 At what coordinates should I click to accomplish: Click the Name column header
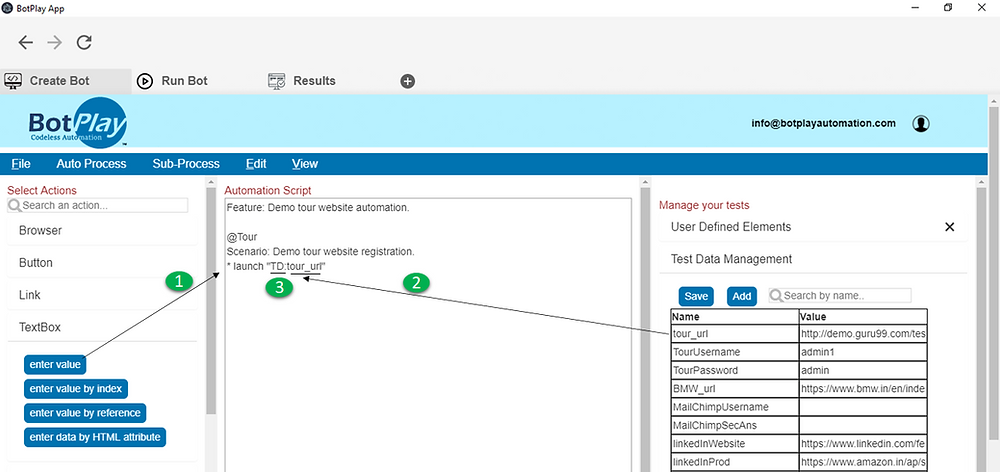point(735,316)
